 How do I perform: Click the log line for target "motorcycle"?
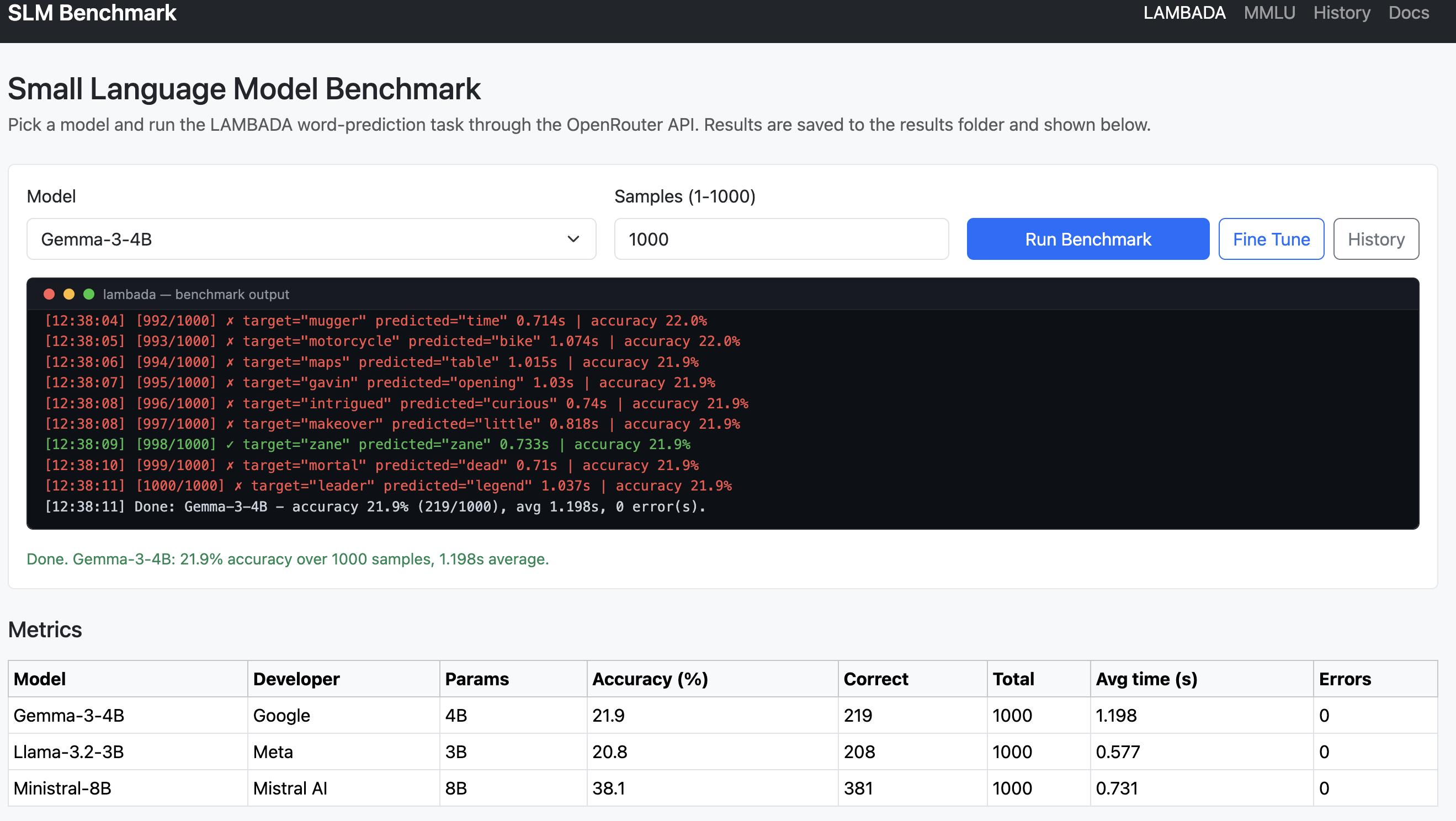tap(392, 342)
